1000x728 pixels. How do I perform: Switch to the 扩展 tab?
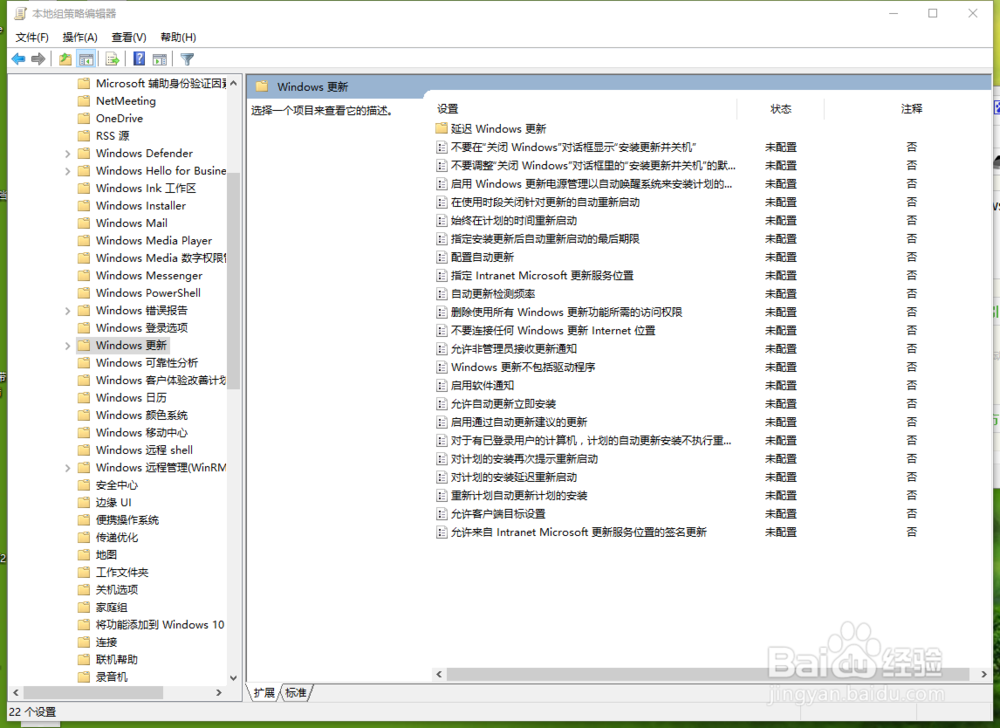pos(264,693)
